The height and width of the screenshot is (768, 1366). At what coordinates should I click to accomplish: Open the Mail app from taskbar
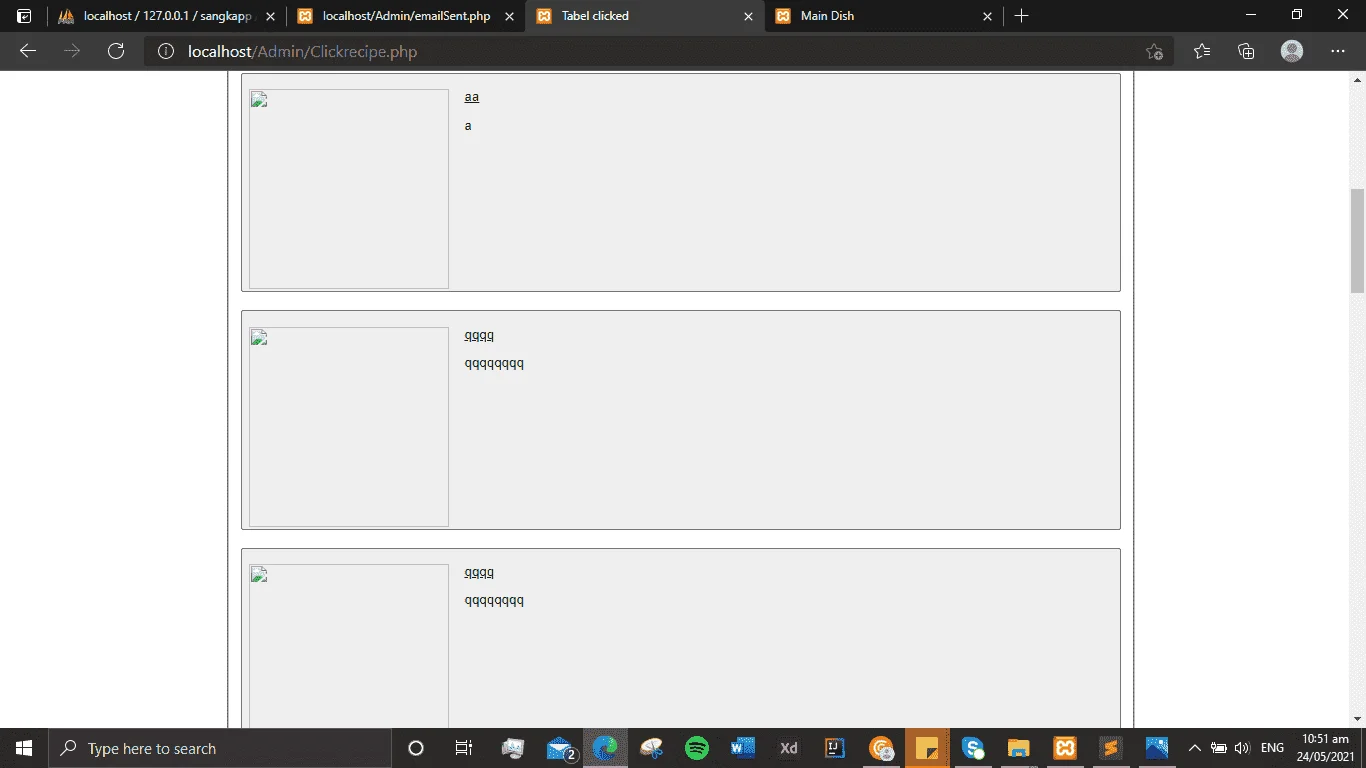(560, 748)
